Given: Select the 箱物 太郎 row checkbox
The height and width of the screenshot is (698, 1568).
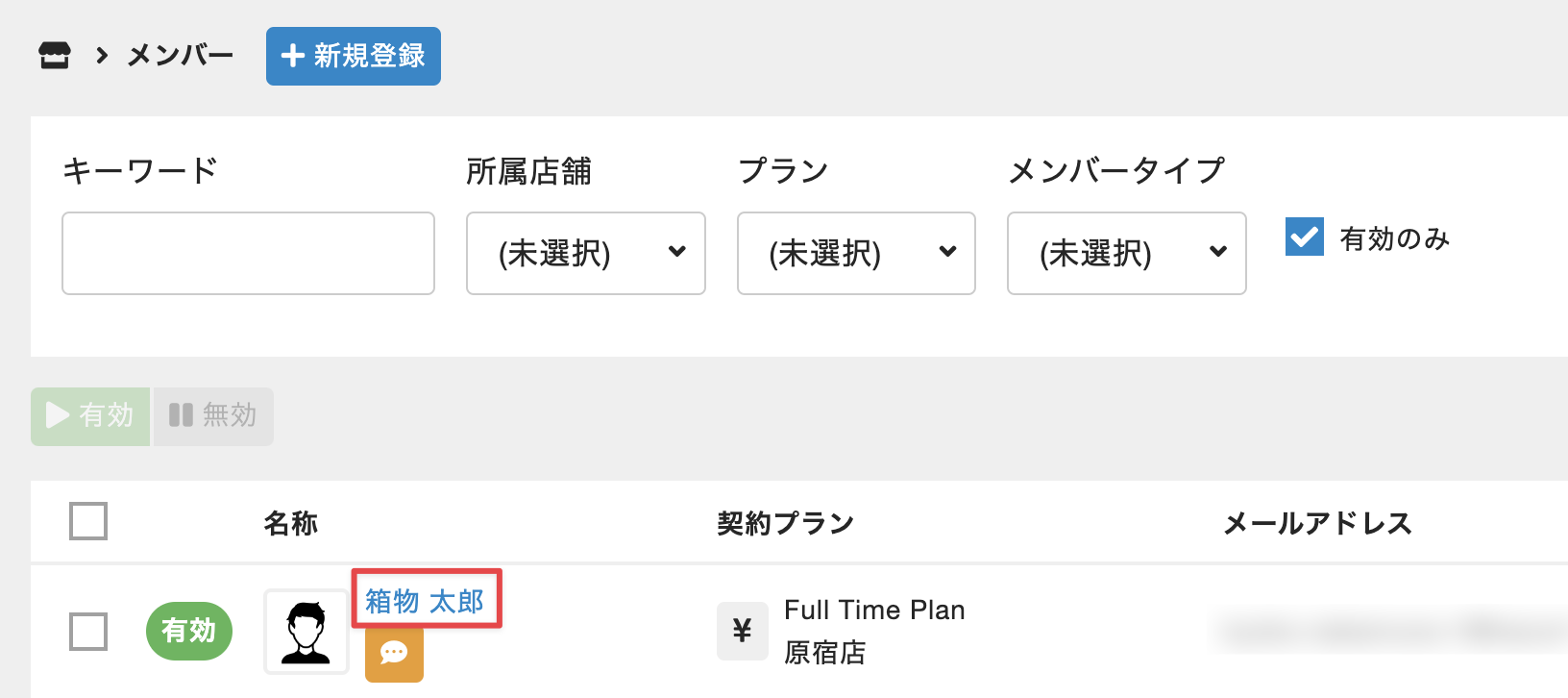Looking at the screenshot, I should tap(88, 632).
